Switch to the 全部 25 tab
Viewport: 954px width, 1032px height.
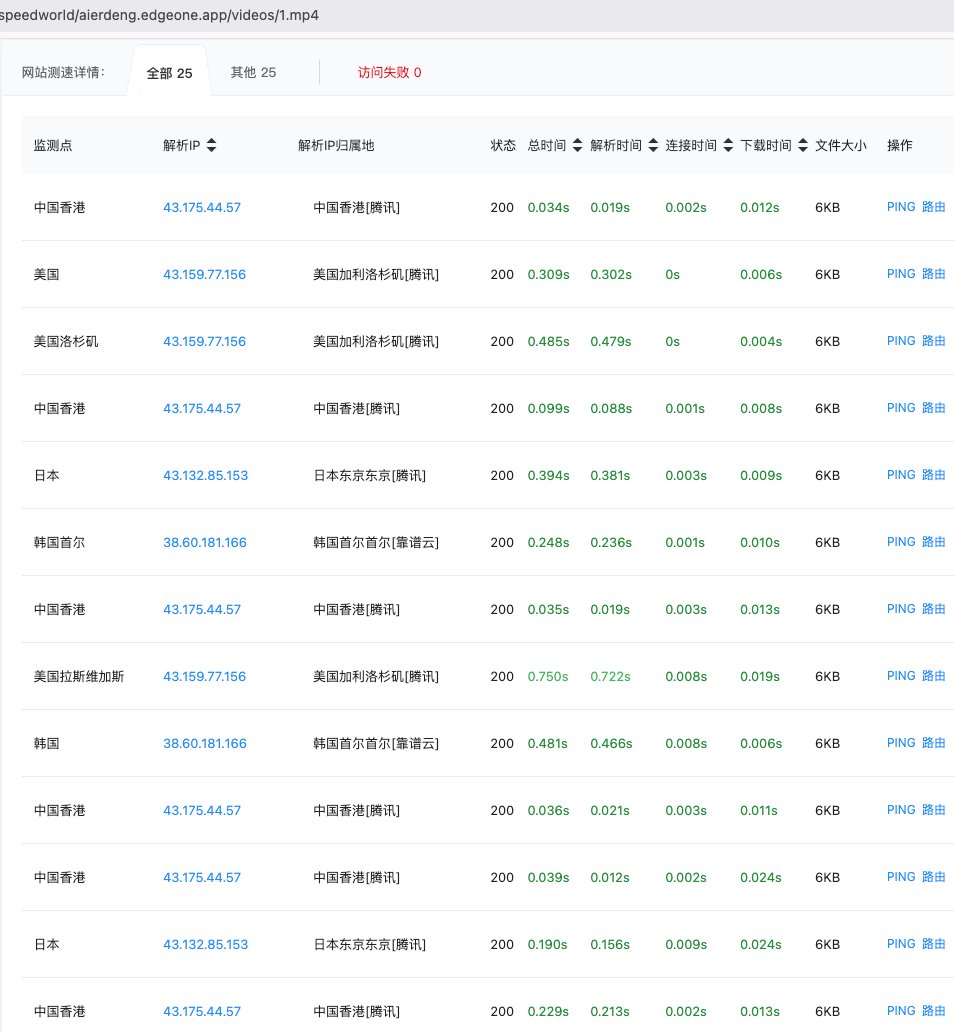(x=169, y=73)
